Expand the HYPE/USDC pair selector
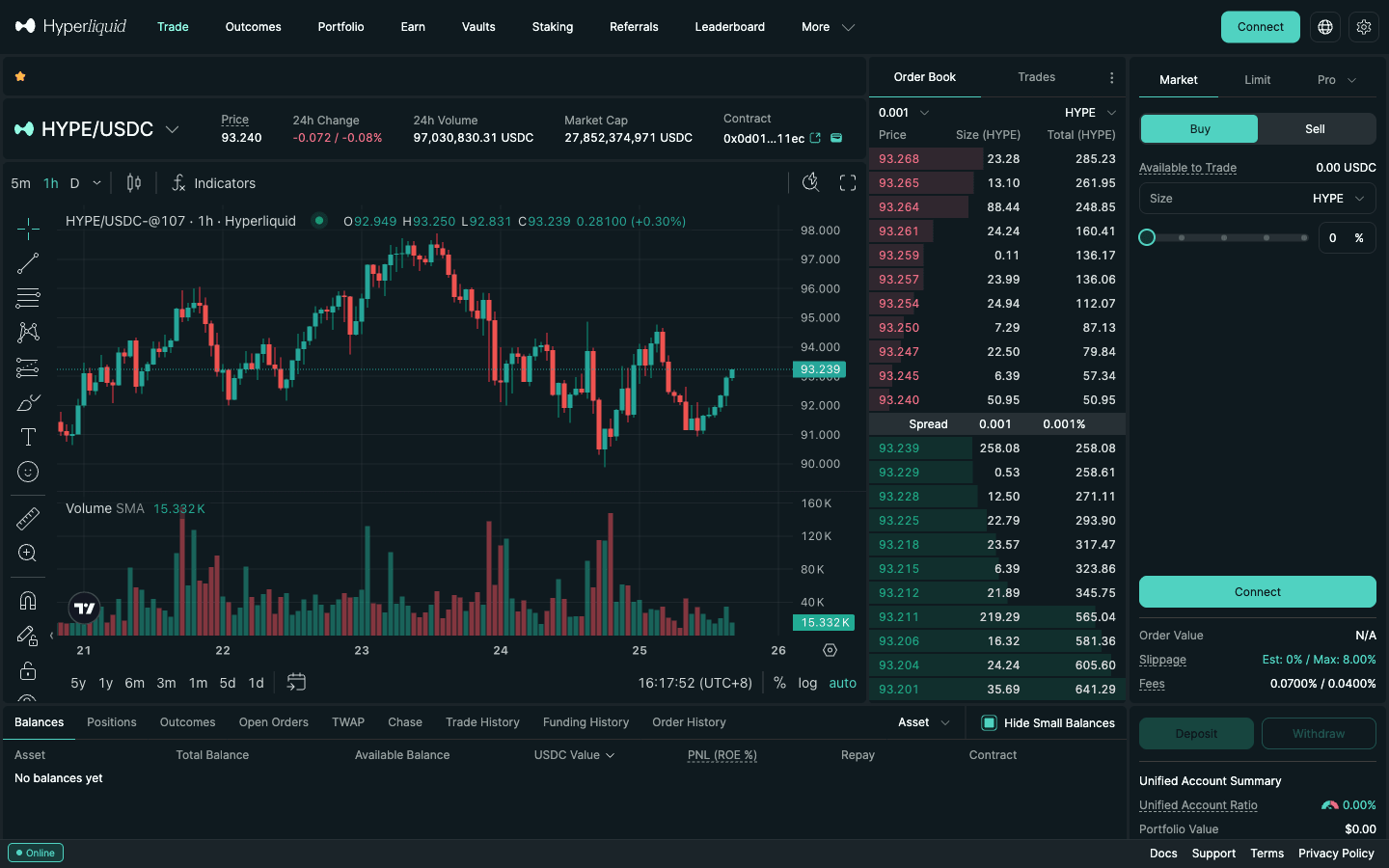 coord(96,129)
